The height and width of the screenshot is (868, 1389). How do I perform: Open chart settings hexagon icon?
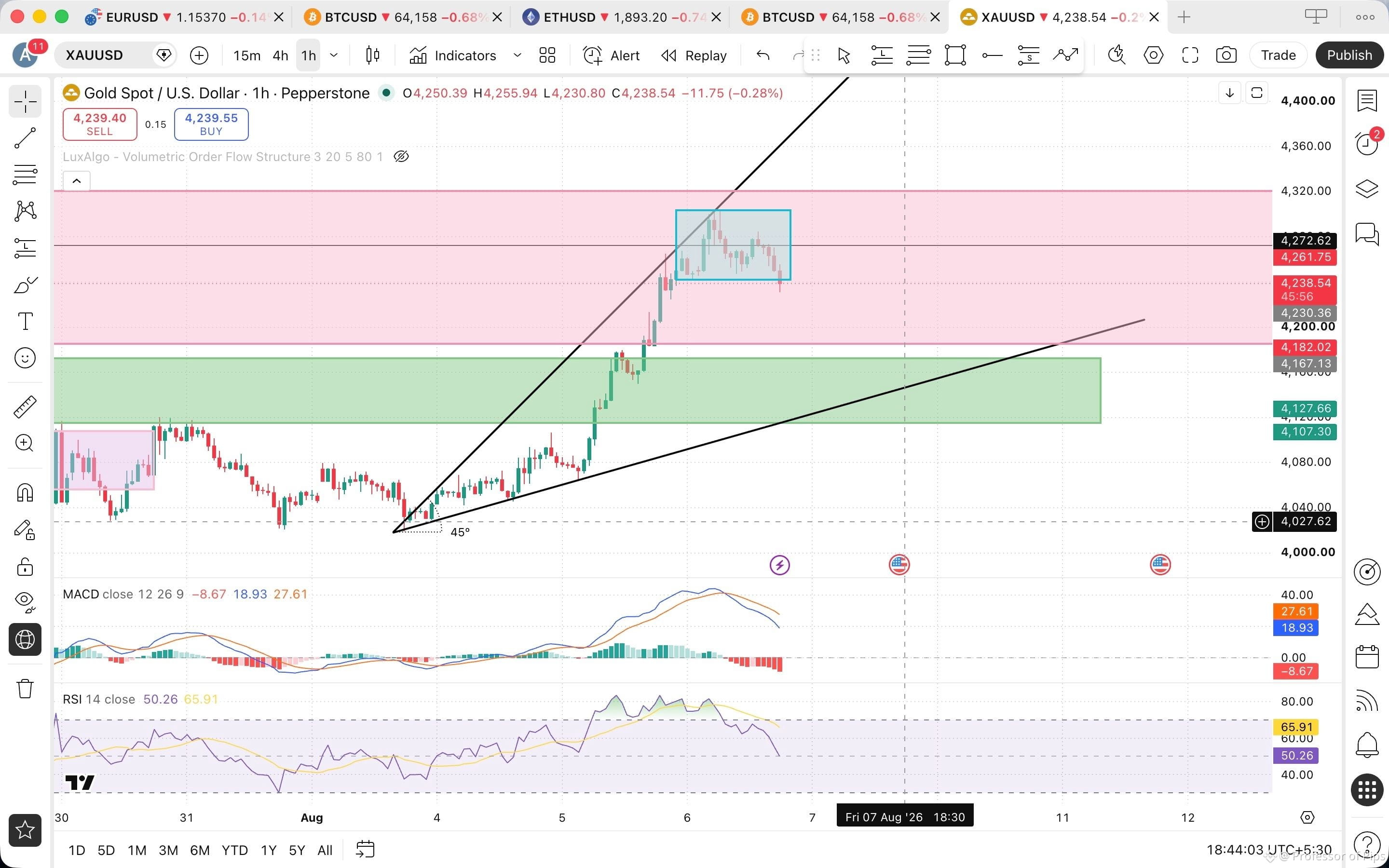click(1153, 55)
